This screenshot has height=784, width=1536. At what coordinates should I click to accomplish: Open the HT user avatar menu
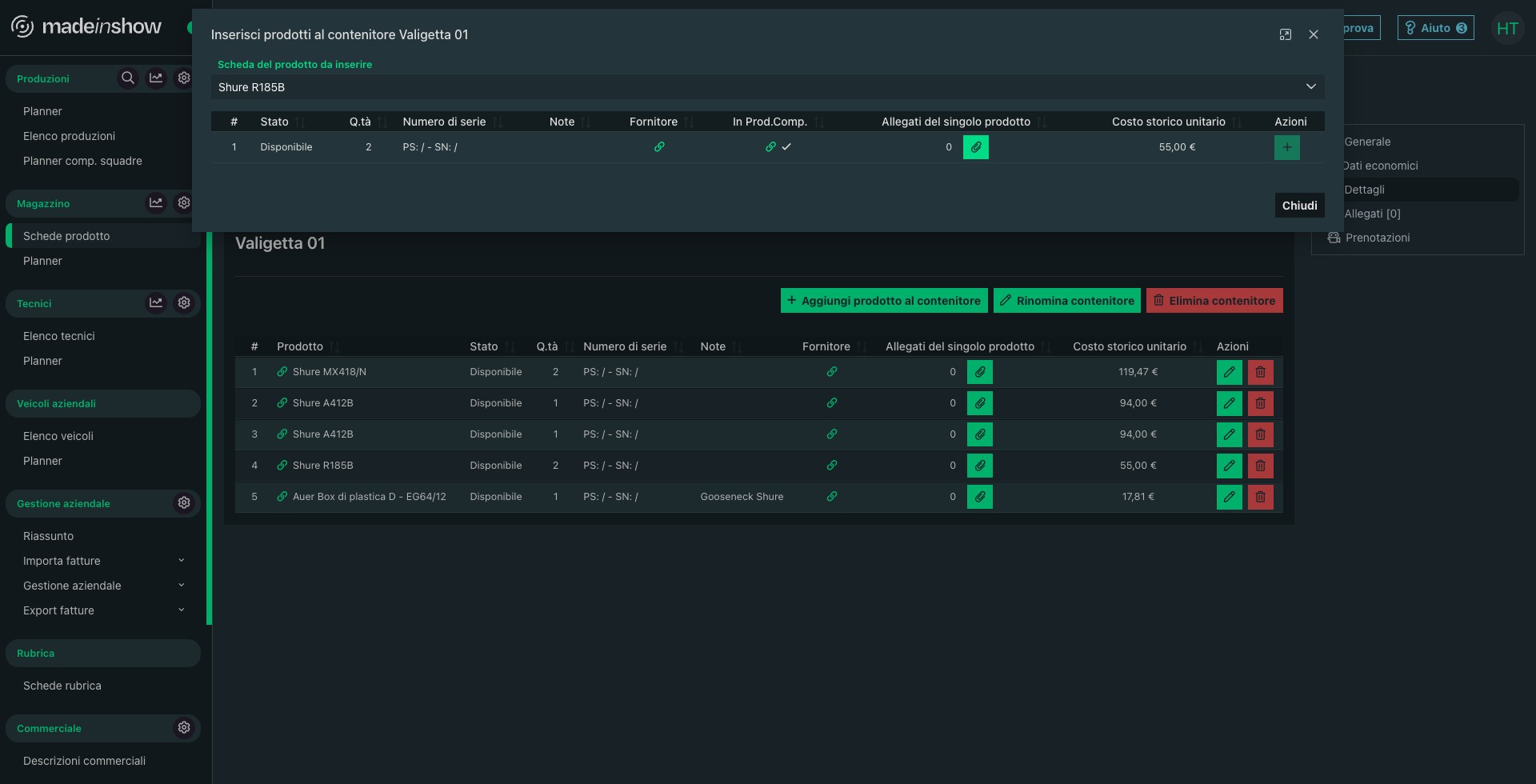click(x=1507, y=29)
